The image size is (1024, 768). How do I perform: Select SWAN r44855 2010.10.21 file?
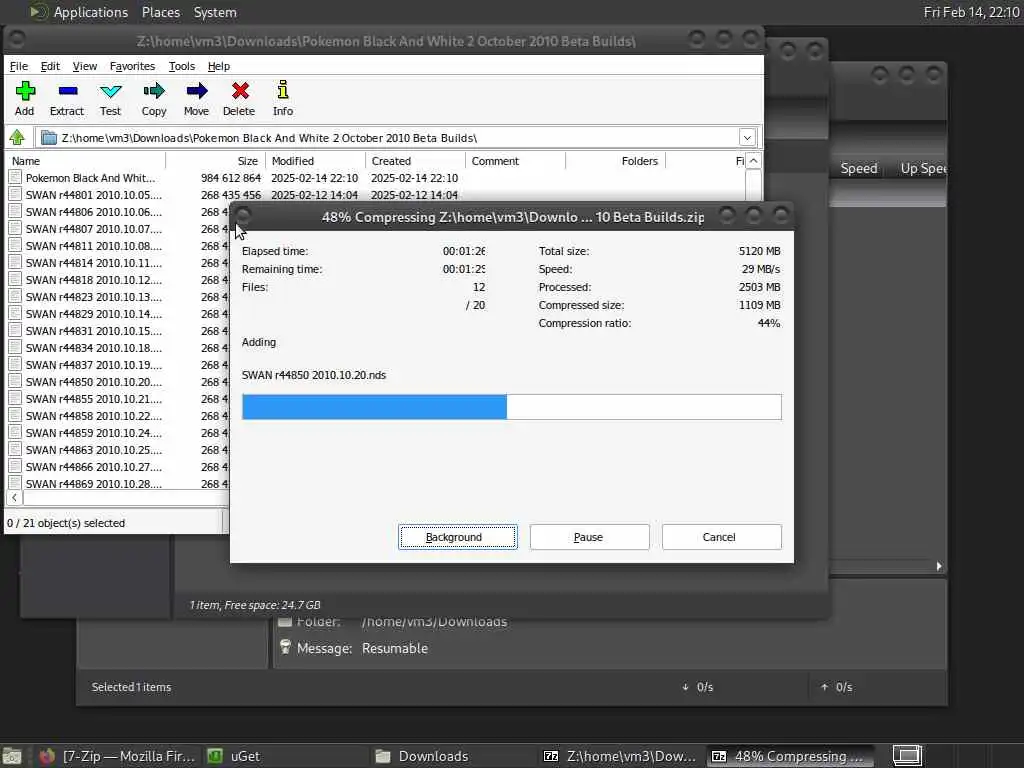[x=93, y=398]
